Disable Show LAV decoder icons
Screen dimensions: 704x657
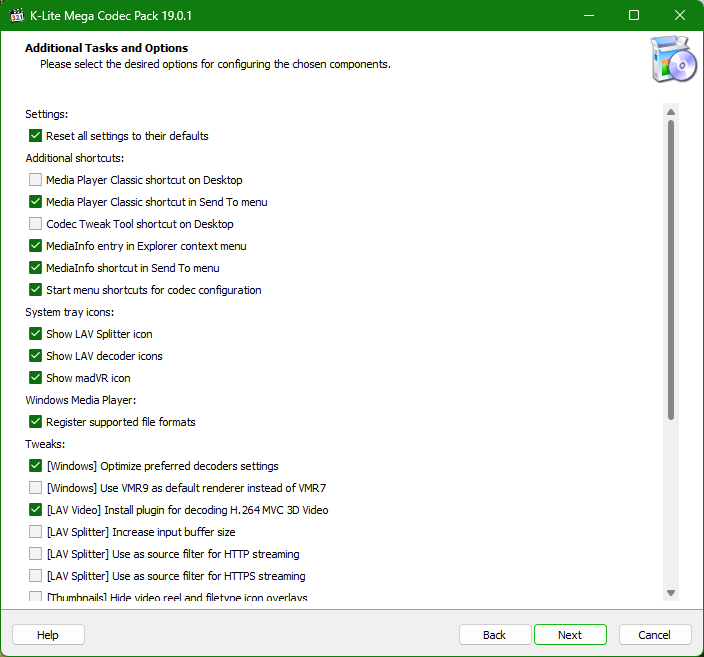point(35,356)
